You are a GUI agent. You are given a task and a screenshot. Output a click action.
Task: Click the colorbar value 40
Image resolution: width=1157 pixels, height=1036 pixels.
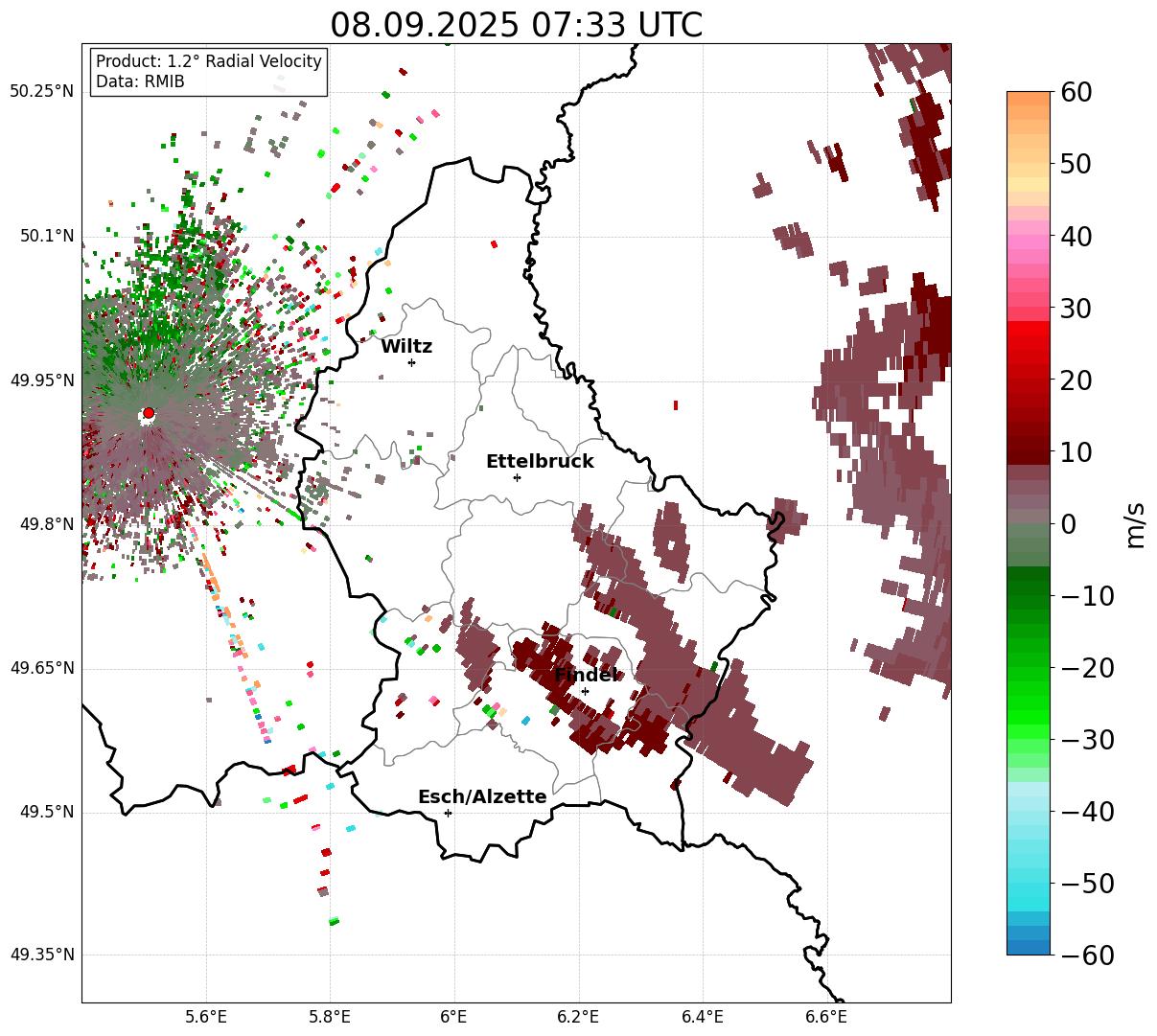coord(1077,236)
